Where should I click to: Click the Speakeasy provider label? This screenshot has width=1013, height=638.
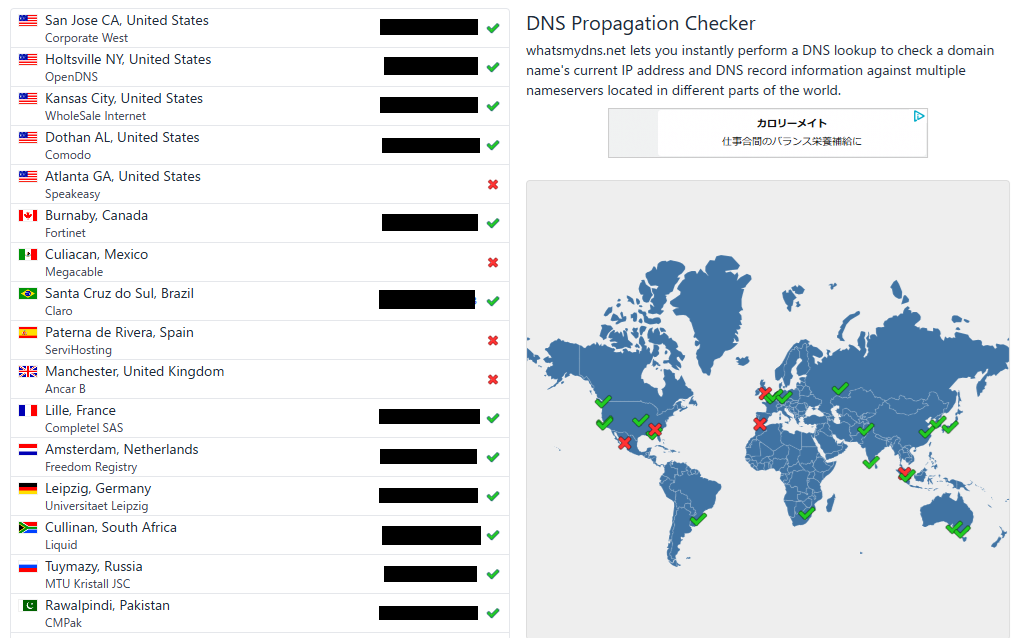click(x=72, y=194)
